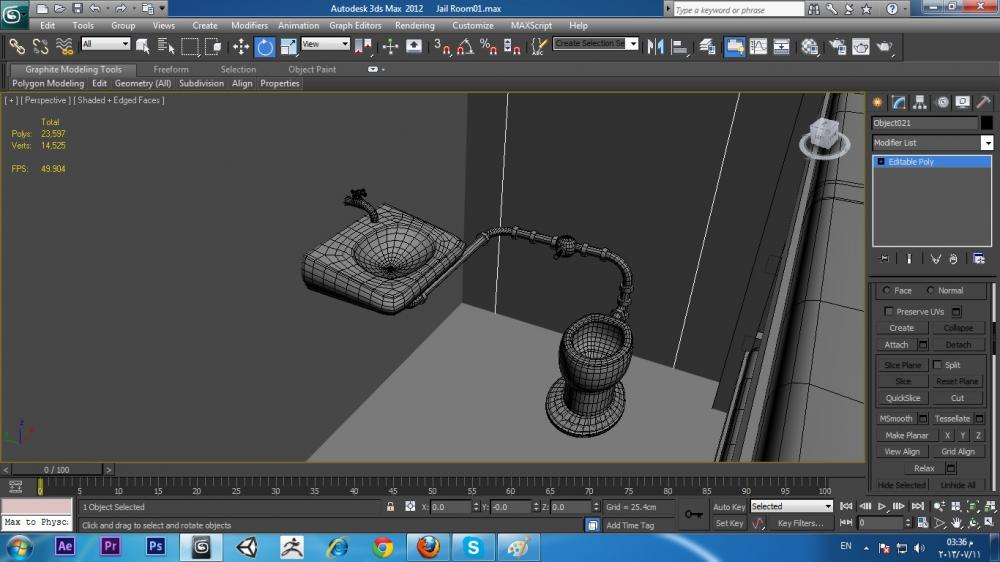Screen dimensions: 1000x562
Task: Activate the Select and Rotate tool
Action: (265, 46)
